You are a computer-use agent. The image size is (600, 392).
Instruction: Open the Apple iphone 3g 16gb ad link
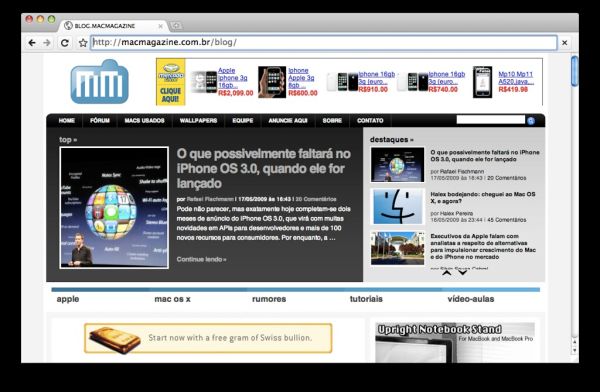(233, 78)
